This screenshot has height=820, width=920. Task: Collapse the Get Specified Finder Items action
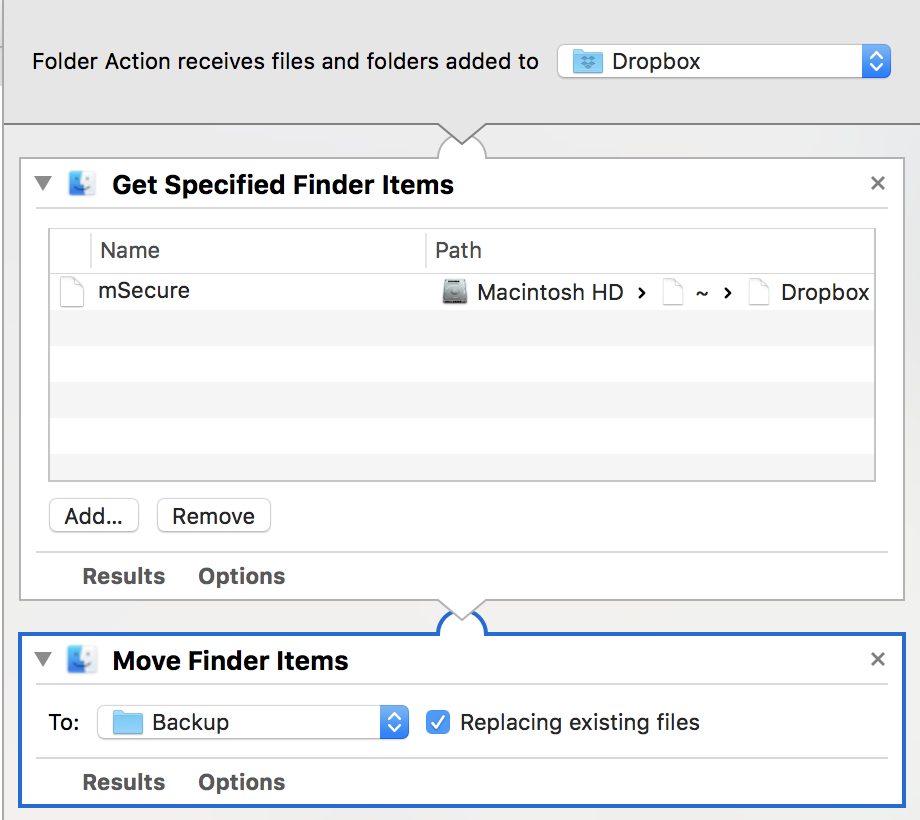pyautogui.click(x=43, y=184)
